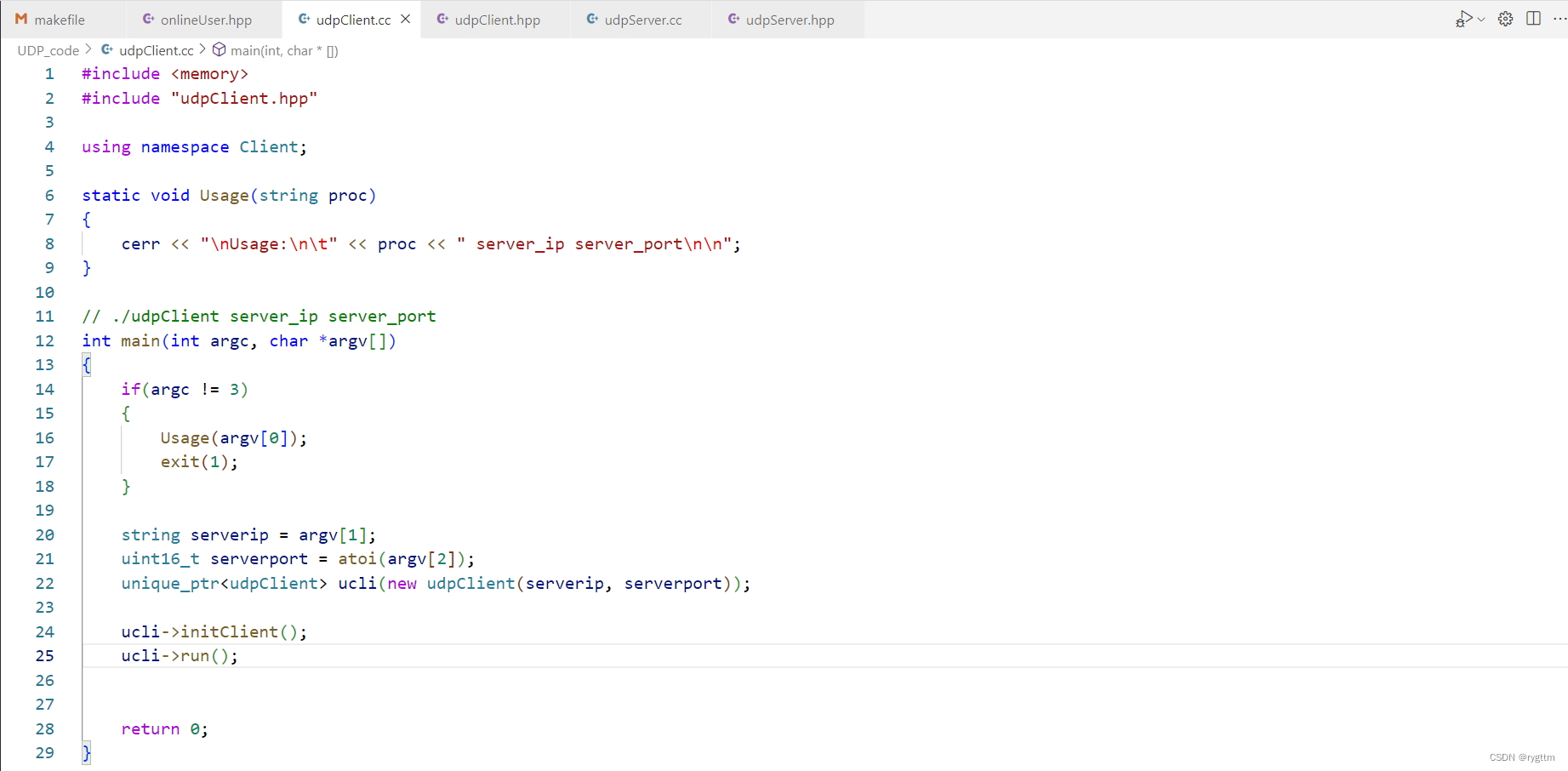This screenshot has width=1568, height=771.
Task: Open the run/debug dropdown arrow
Action: [x=1481, y=20]
